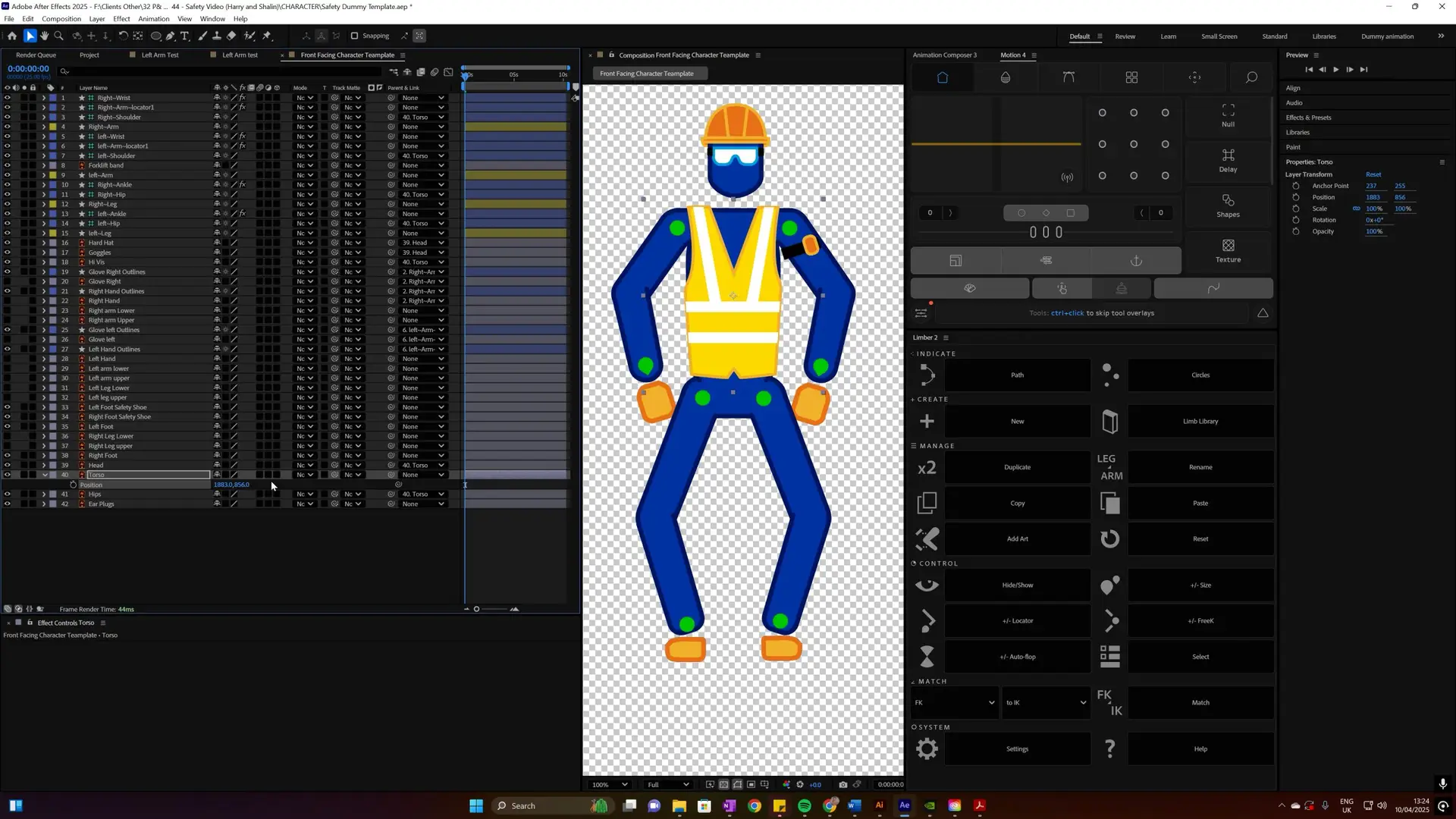This screenshot has width=1456, height=819.
Task: Toggle visibility of the Hips layer
Action: click(x=8, y=494)
